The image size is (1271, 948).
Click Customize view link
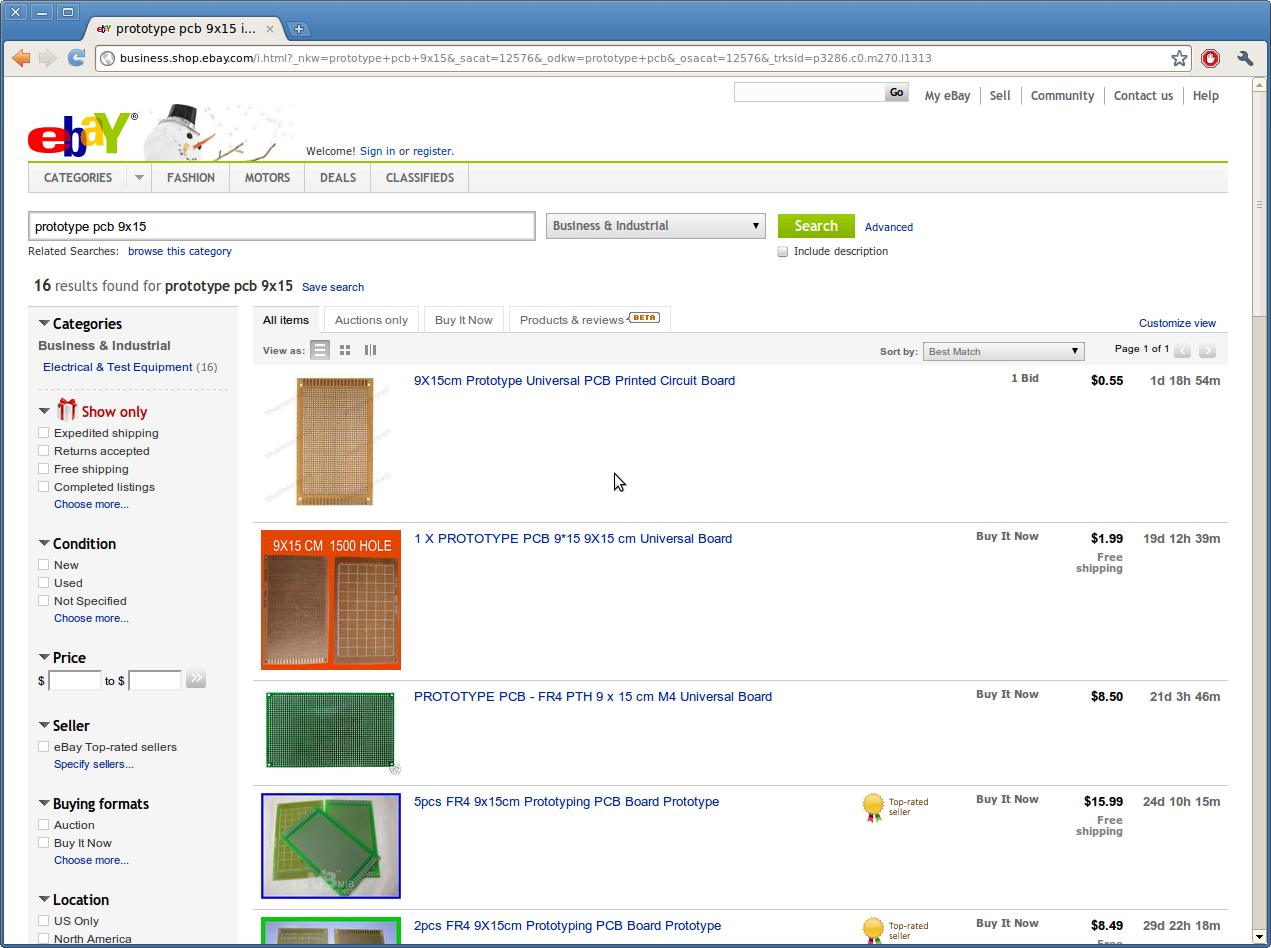[1177, 323]
